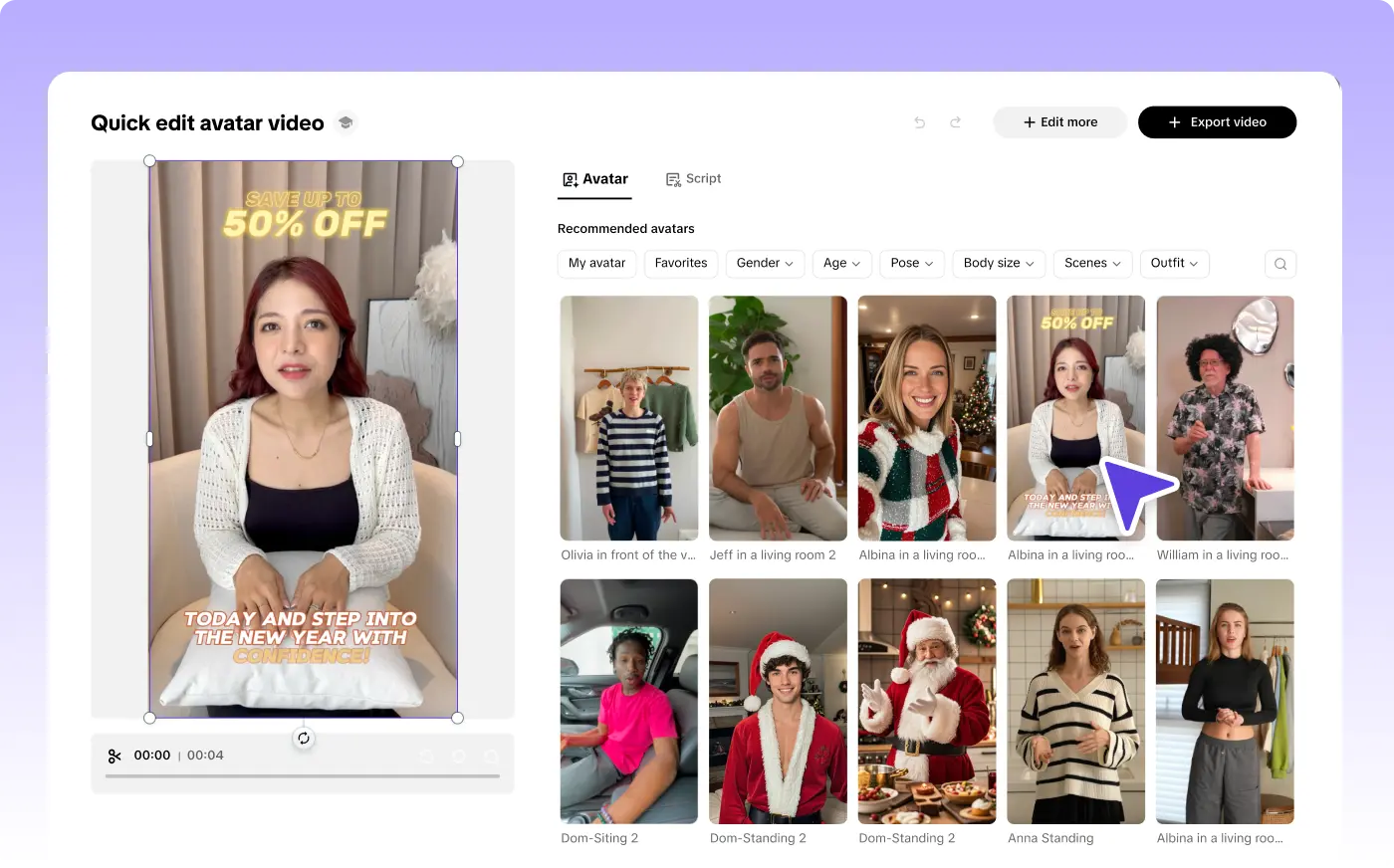Click the scissors trim icon
Image resolution: width=1394 pixels, height=868 pixels.
point(115,757)
